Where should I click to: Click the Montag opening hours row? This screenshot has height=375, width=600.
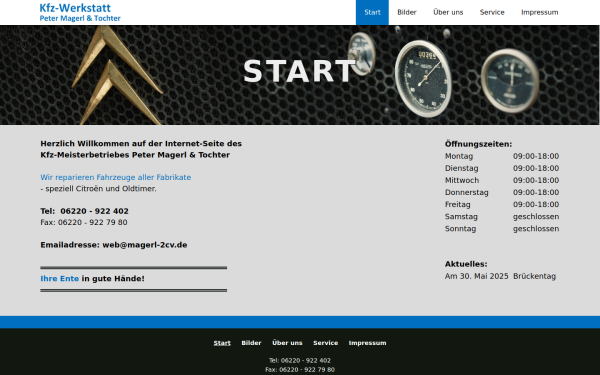[502, 156]
